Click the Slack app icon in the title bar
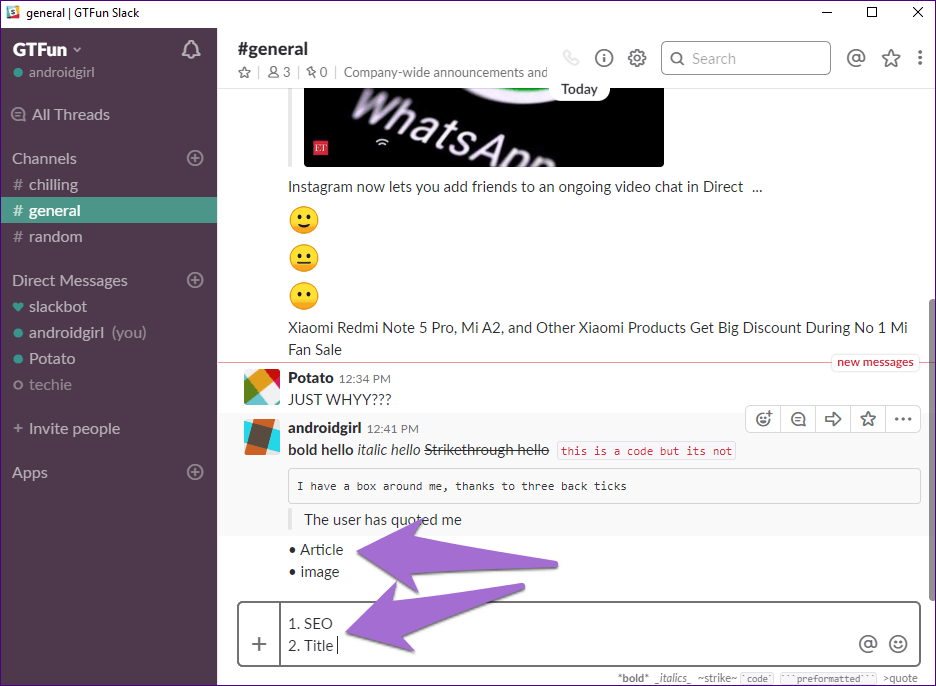The image size is (936, 686). pyautogui.click(x=13, y=13)
